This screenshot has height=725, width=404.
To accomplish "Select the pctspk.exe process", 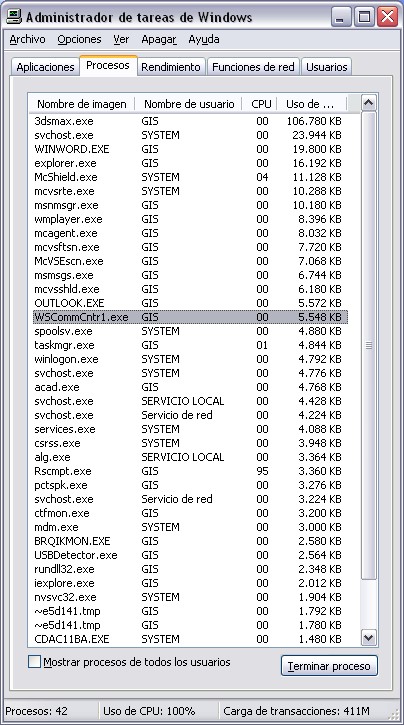I will pos(190,485).
